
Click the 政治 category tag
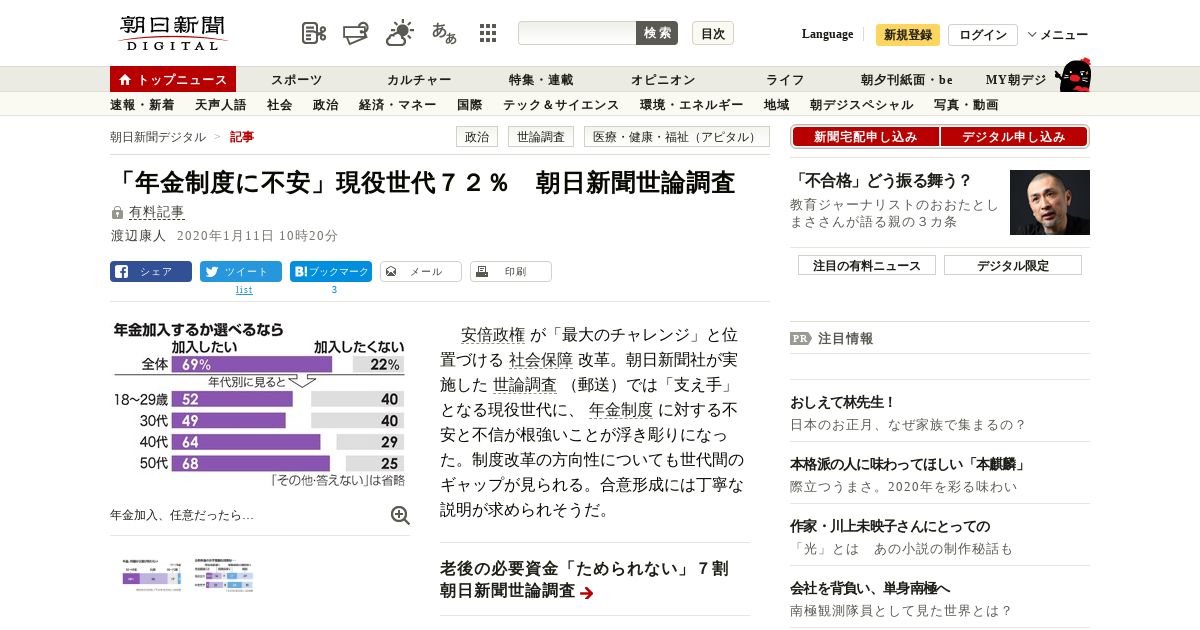(x=477, y=137)
